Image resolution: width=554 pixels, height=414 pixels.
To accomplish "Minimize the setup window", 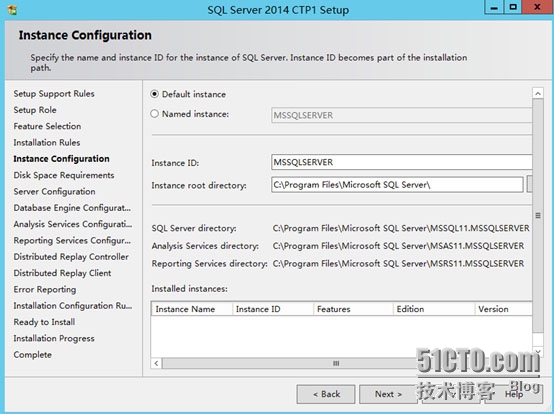I will point(494,7).
